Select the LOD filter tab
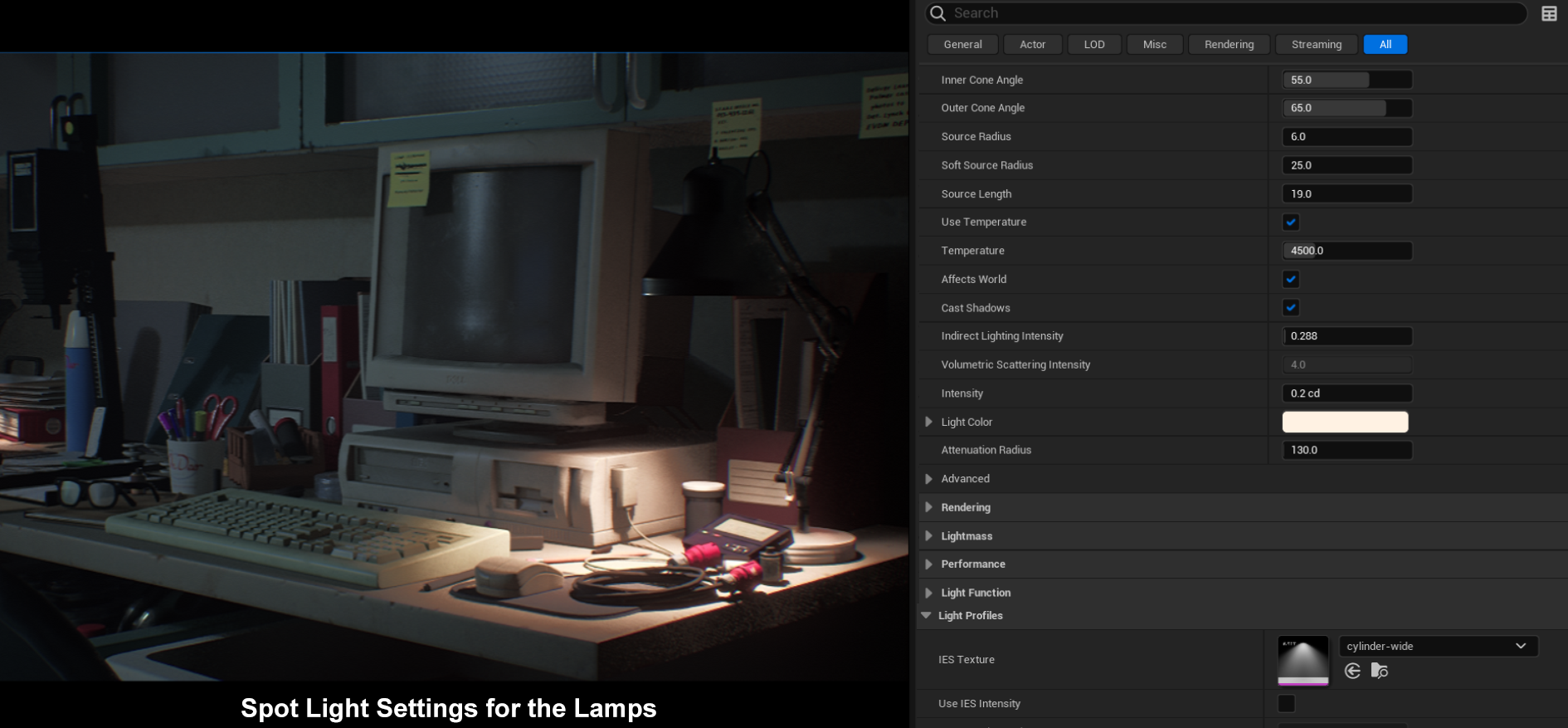The width and height of the screenshot is (1568, 728). pyautogui.click(x=1094, y=45)
